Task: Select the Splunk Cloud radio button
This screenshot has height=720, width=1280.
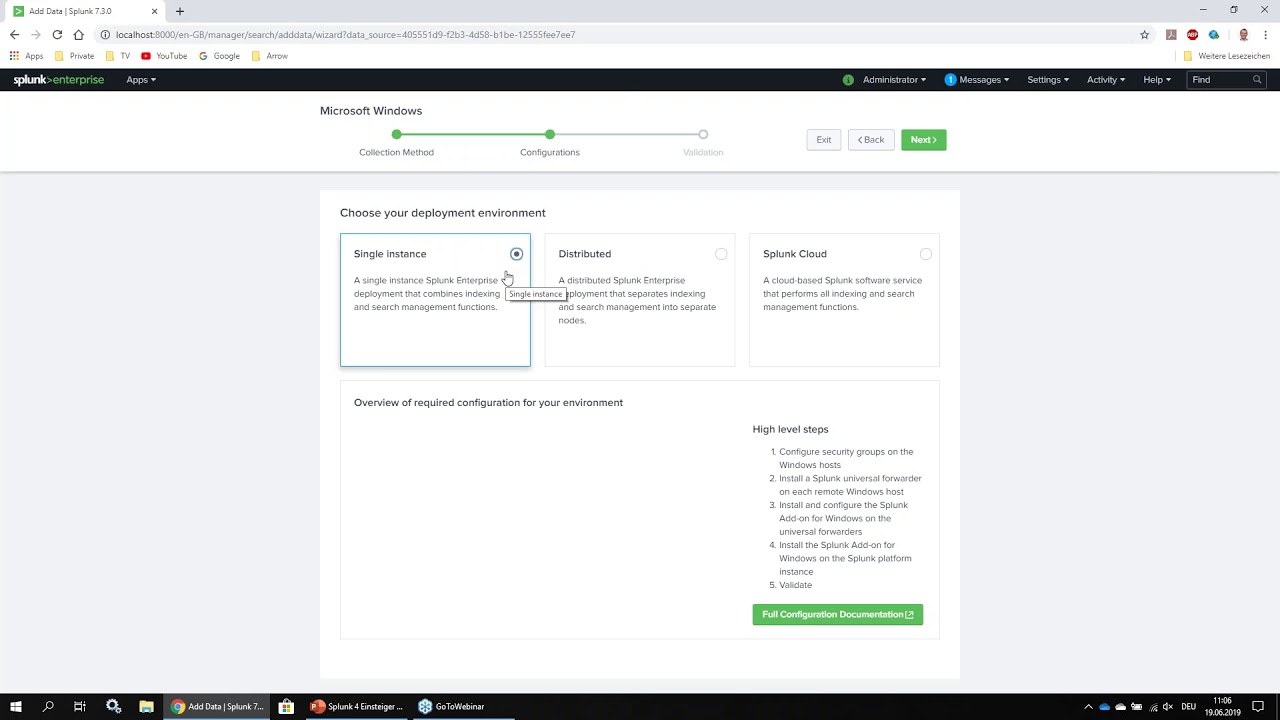Action: [x=926, y=254]
